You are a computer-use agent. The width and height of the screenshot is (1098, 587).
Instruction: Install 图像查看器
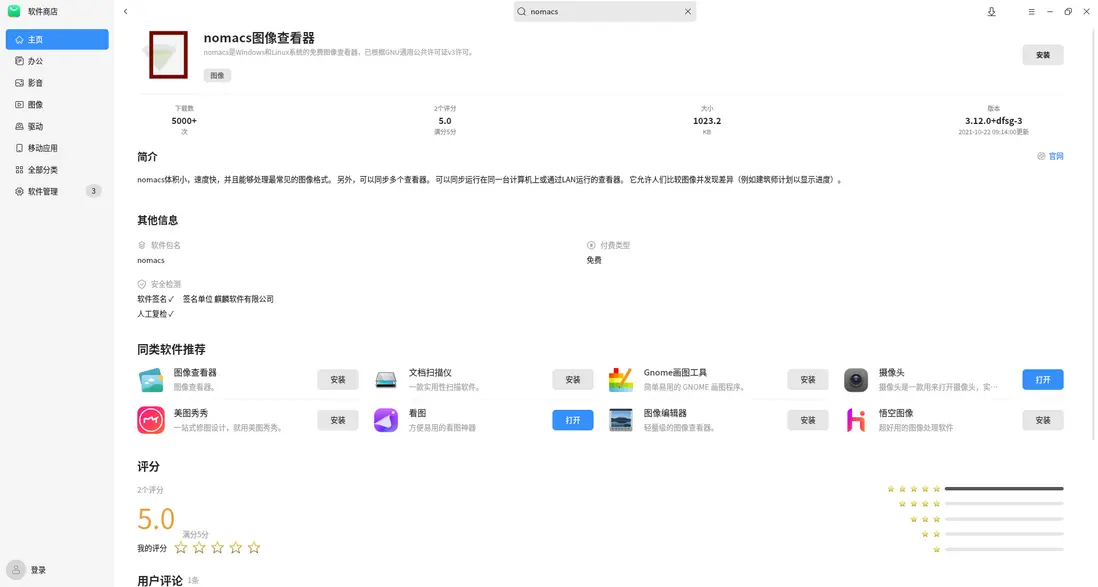pos(338,380)
